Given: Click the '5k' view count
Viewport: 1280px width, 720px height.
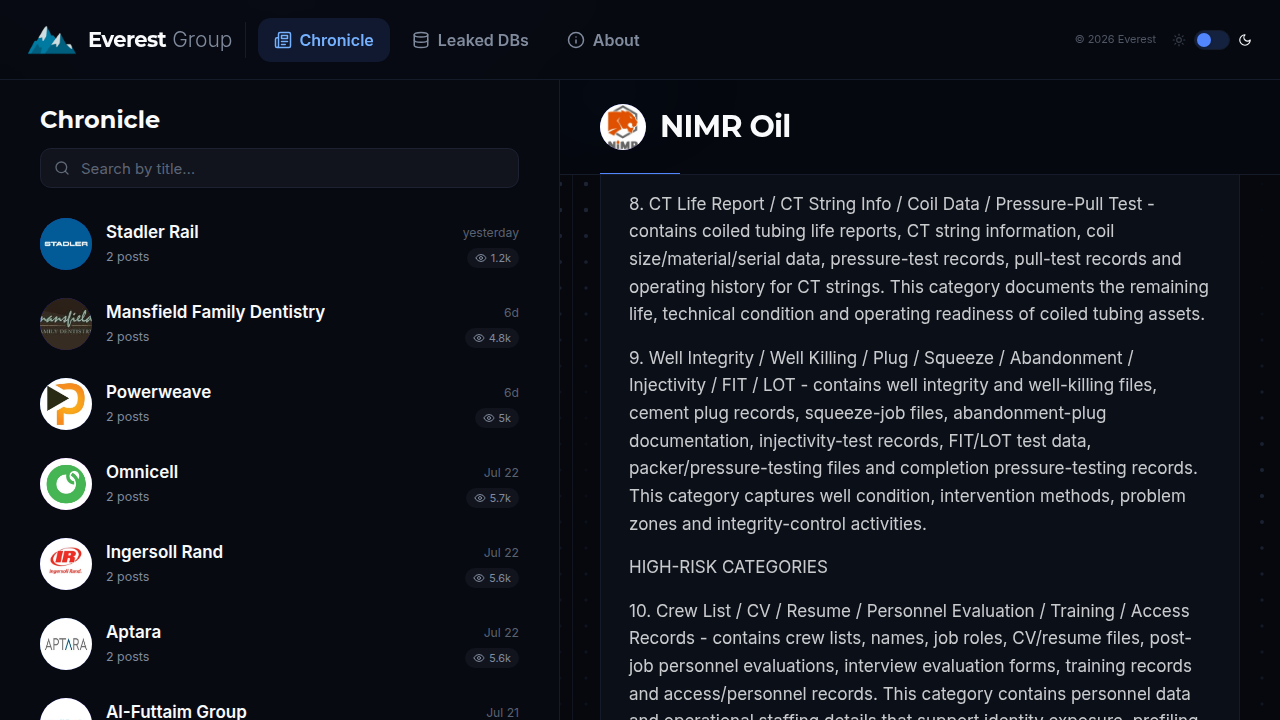Looking at the screenshot, I should click(505, 418).
